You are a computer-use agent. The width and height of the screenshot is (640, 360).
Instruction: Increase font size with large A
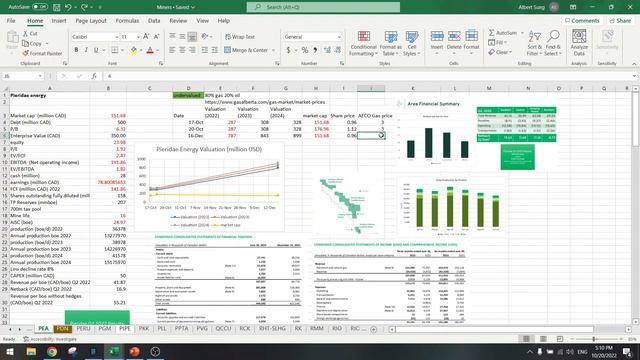(146, 37)
